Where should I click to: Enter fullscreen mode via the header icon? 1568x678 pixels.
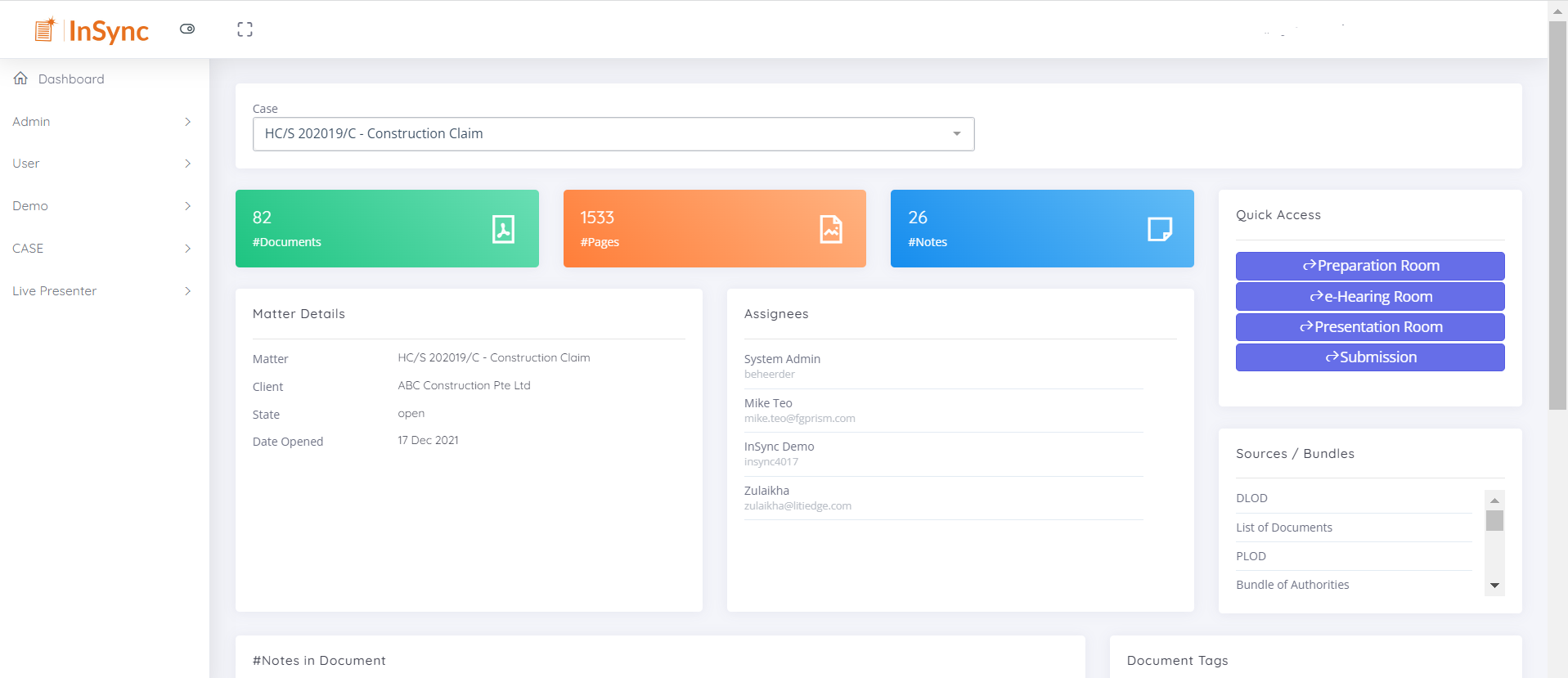click(x=245, y=29)
